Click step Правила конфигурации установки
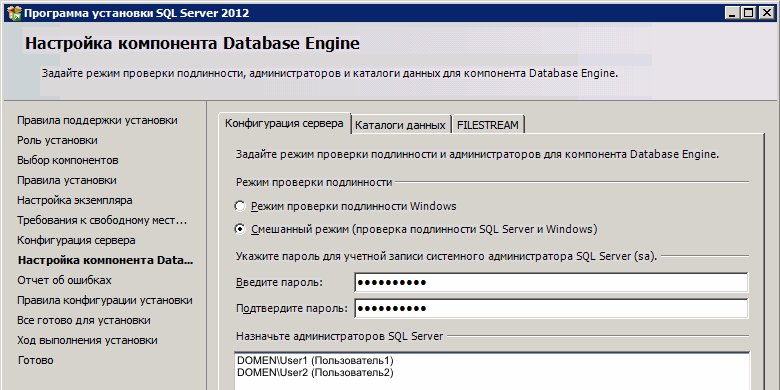The height and width of the screenshot is (390, 780). click(105, 300)
